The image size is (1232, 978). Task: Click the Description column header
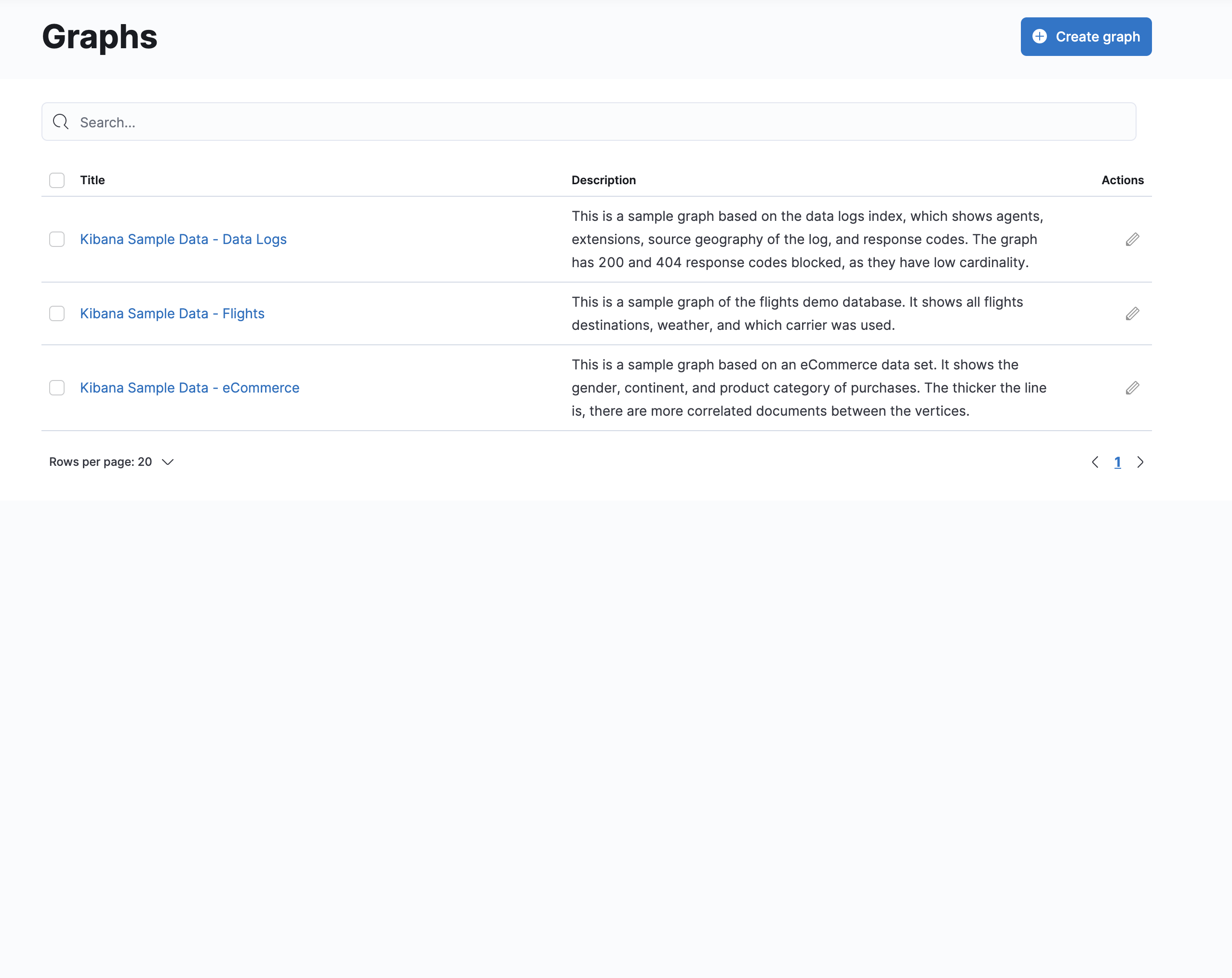click(603, 180)
